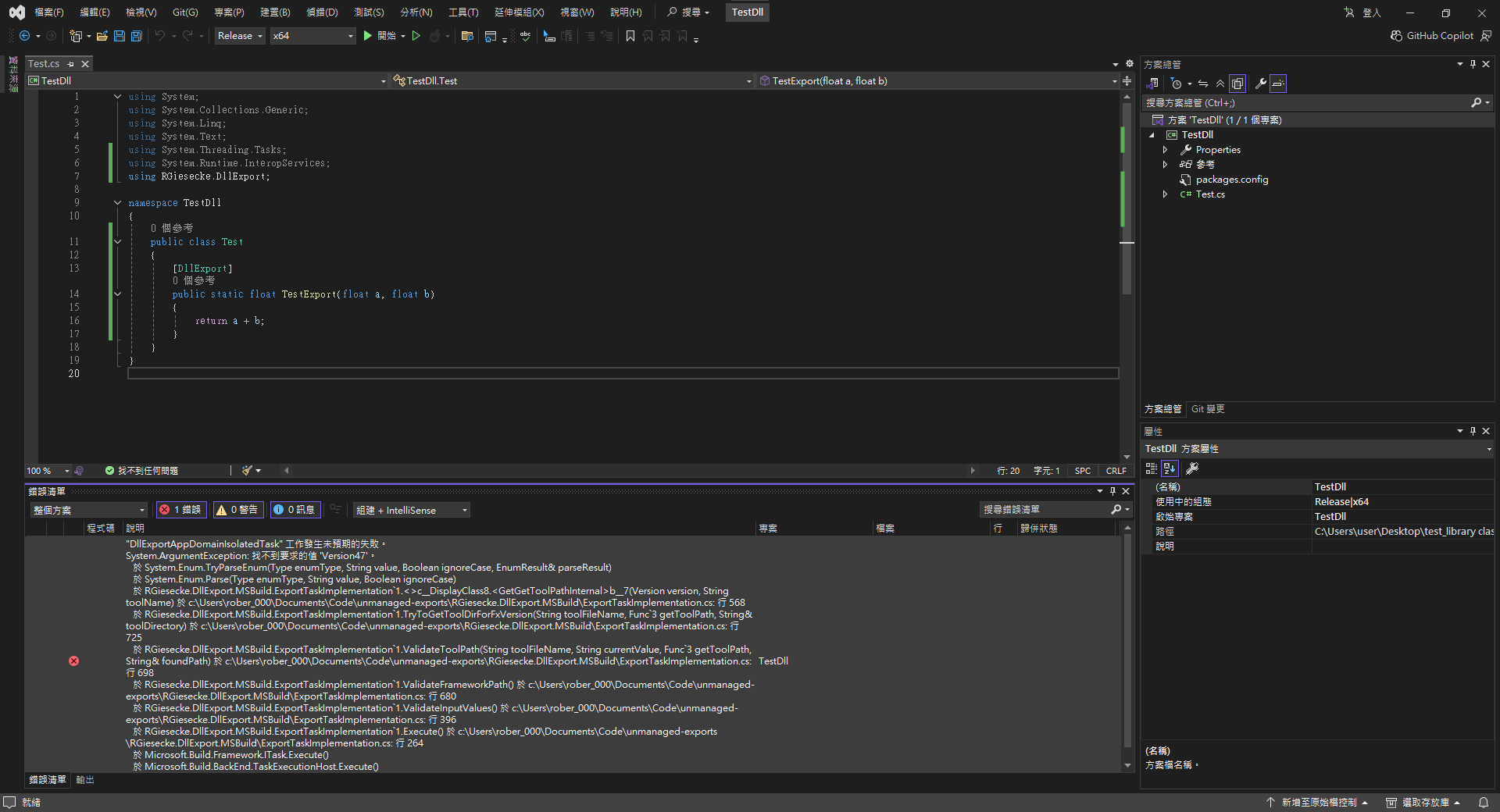The image size is (1500, 812).
Task: Click the Open File folder icon
Action: [x=102, y=36]
